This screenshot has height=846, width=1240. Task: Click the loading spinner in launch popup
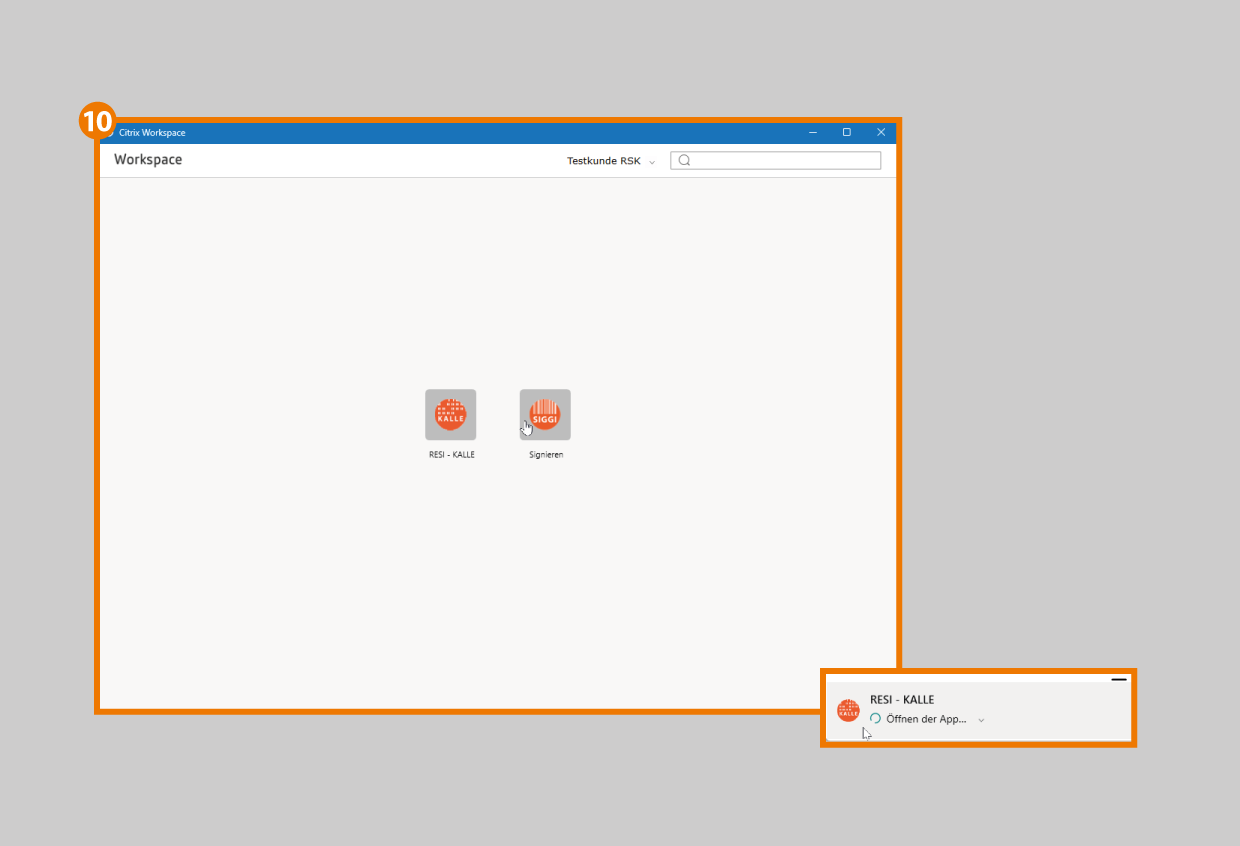[875, 719]
